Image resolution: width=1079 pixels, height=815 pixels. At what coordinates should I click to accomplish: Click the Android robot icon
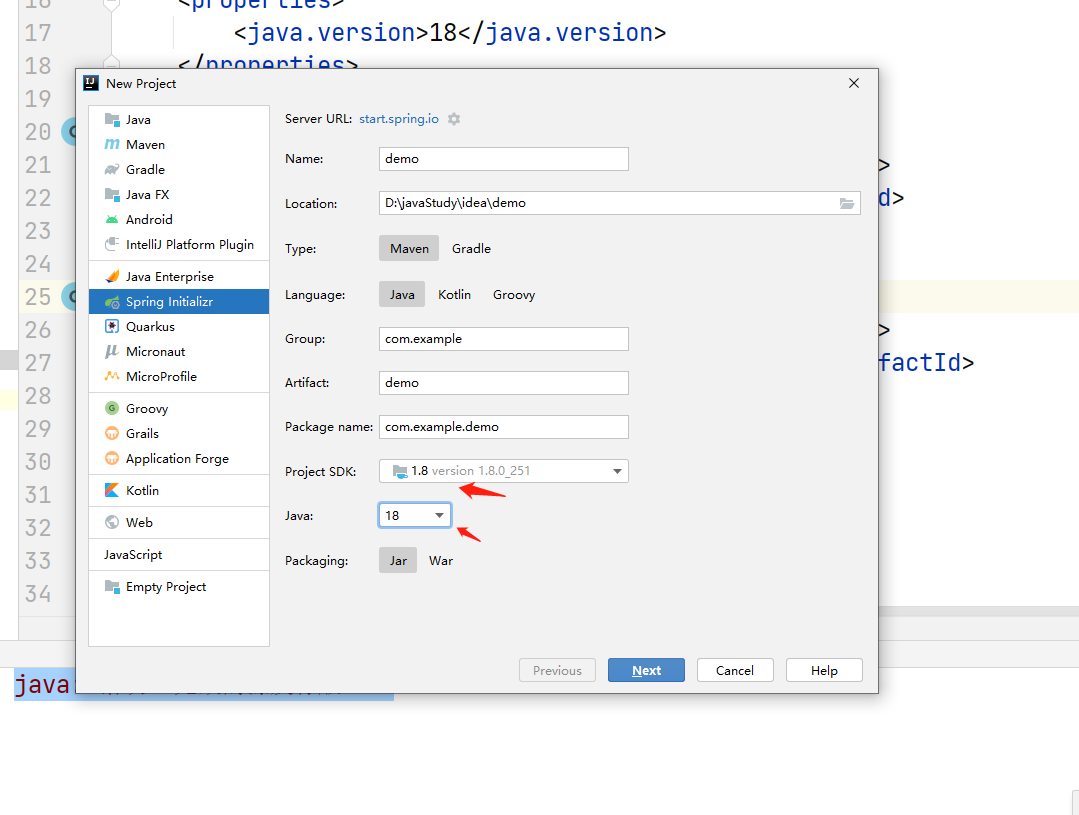pyautogui.click(x=111, y=220)
